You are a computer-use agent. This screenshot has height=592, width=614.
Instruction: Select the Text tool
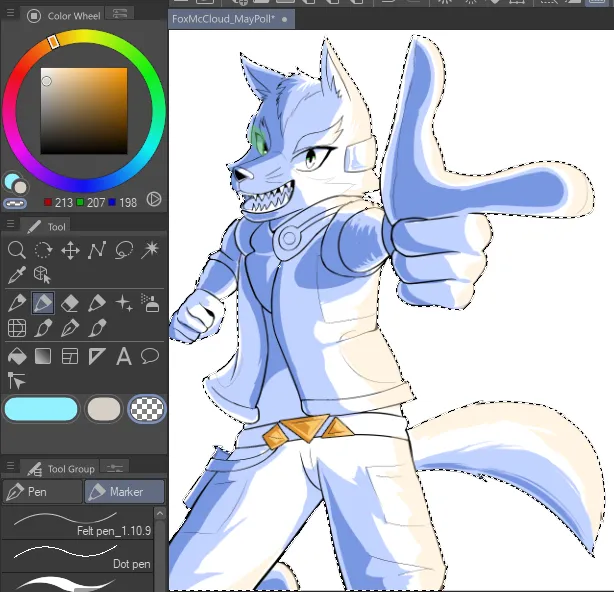(x=124, y=356)
